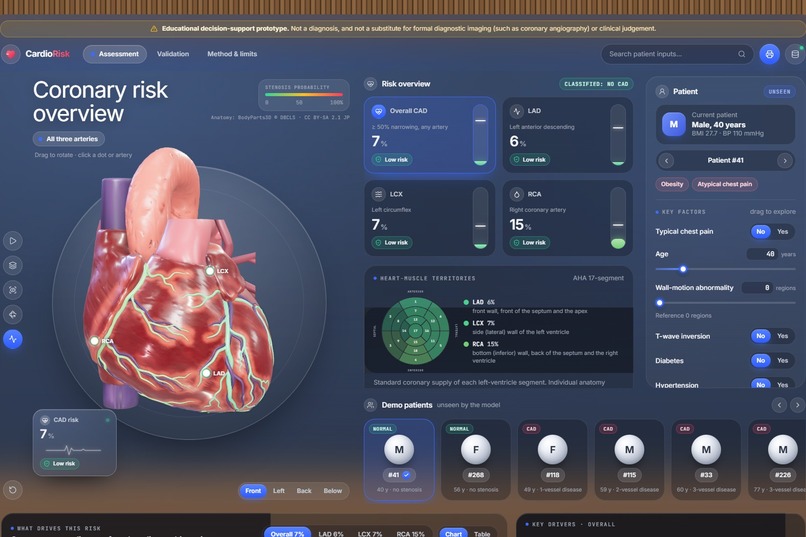The height and width of the screenshot is (537, 806).
Task: Select demo patient #115 card
Action: [629, 459]
